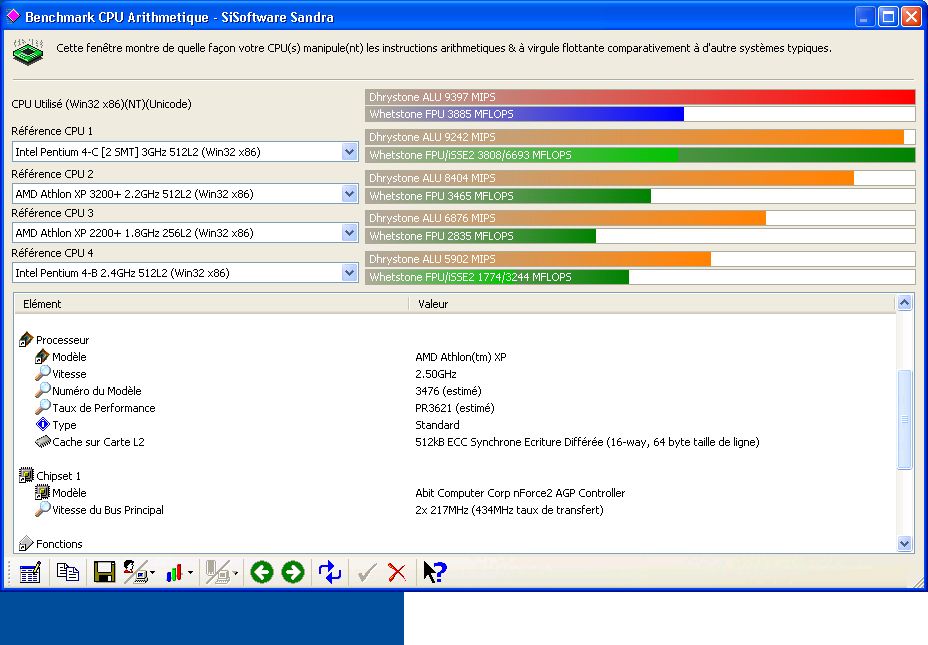928x645 pixels.
Task: Open Référence CPU 4 dropdown
Action: coord(349,273)
